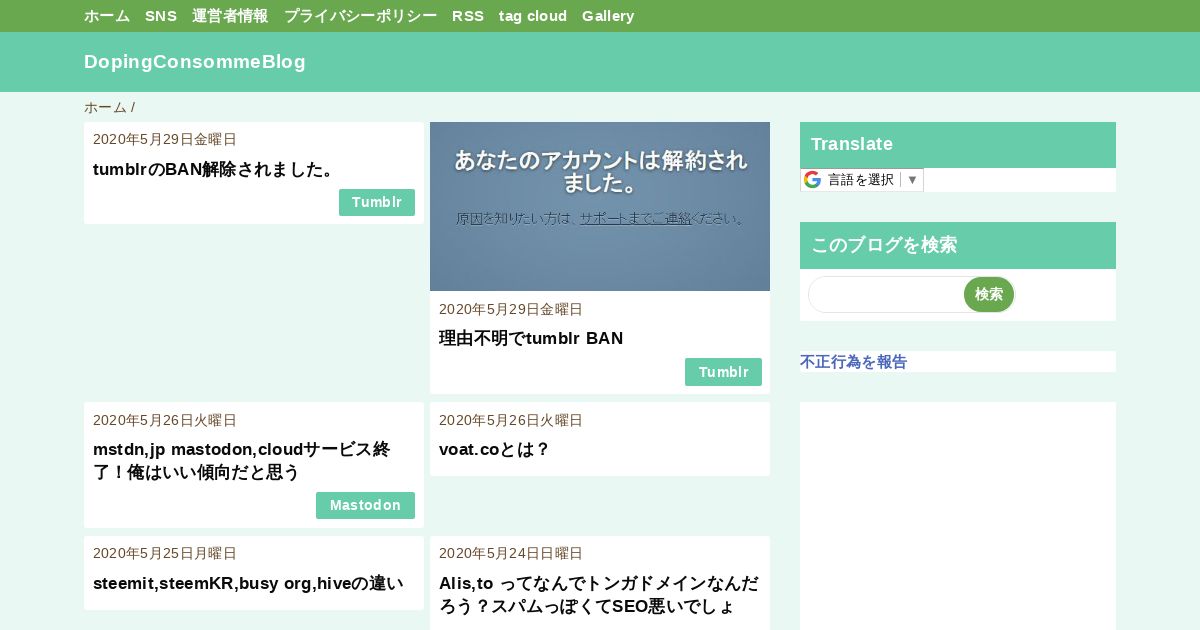1200x630 pixels.
Task: Click the DopingConsommeBlog site title
Action: tap(195, 62)
